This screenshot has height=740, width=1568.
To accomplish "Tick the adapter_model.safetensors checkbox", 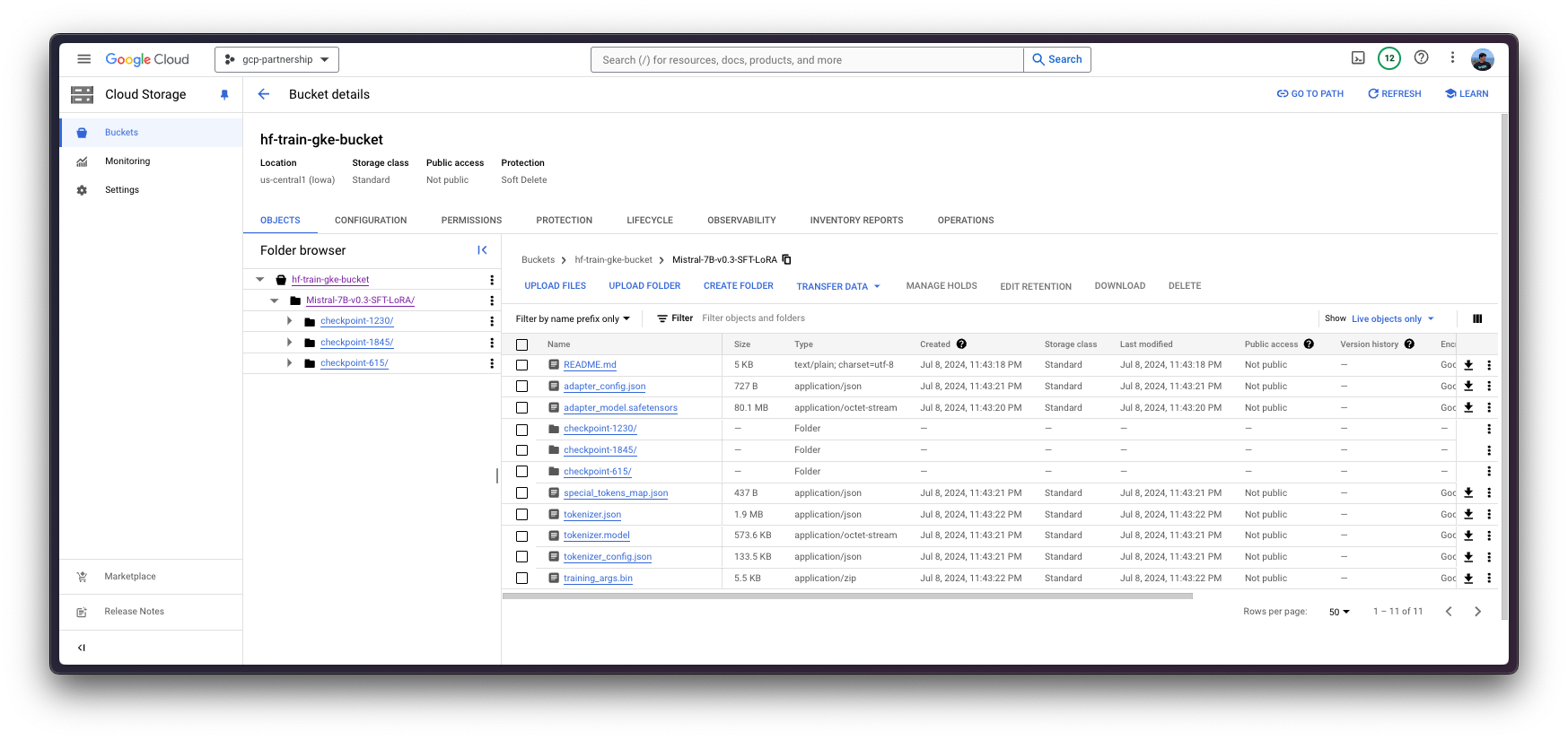I will point(521,408).
